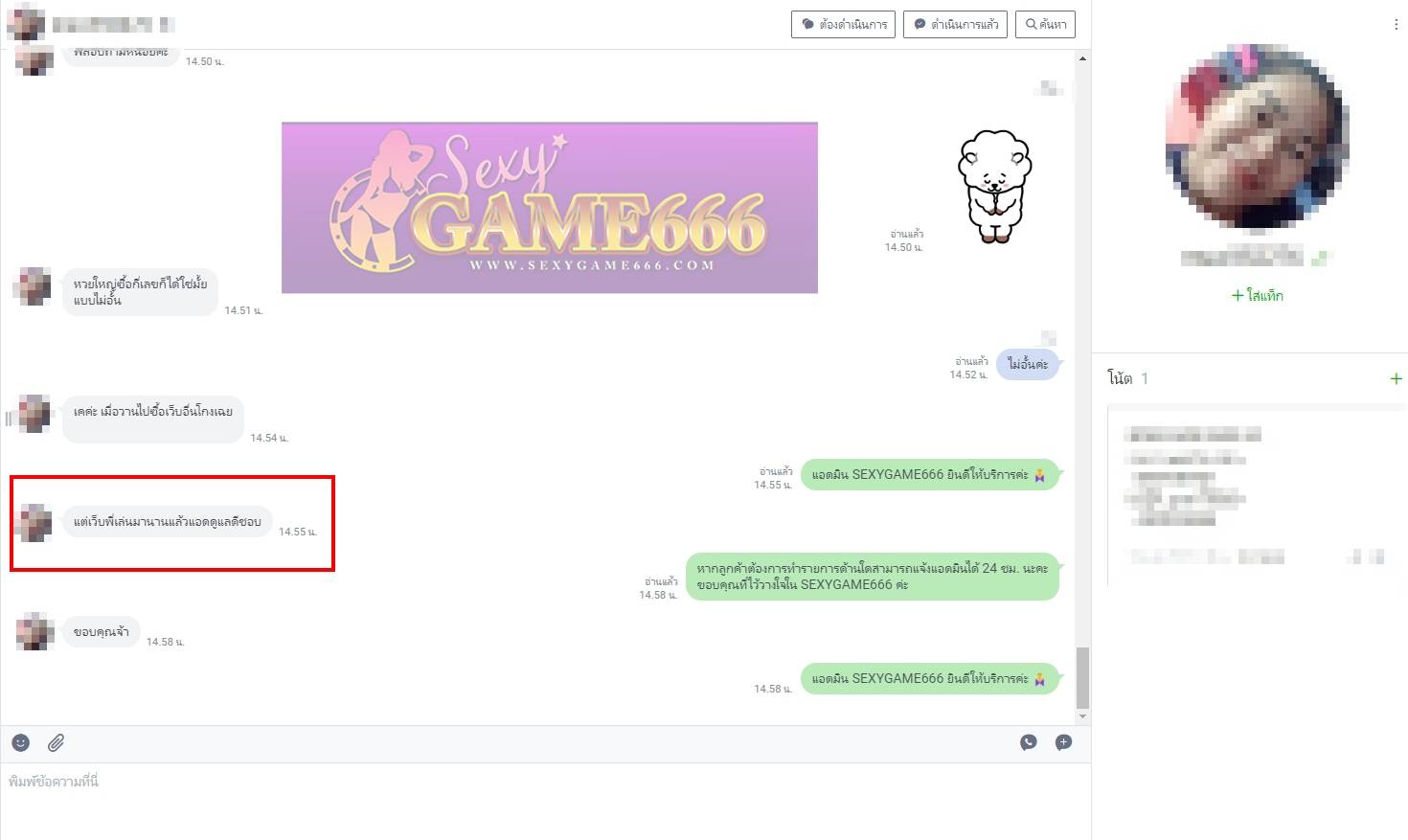
Task: Open ค้นหา search in chat
Action: [x=1046, y=25]
